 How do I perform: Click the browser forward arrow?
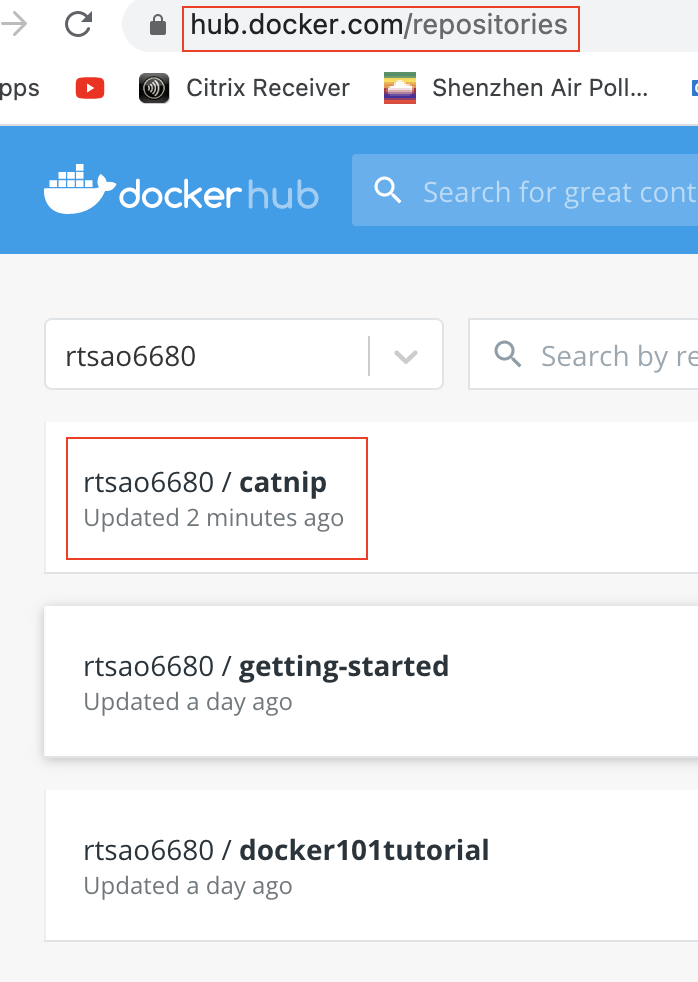click(14, 25)
